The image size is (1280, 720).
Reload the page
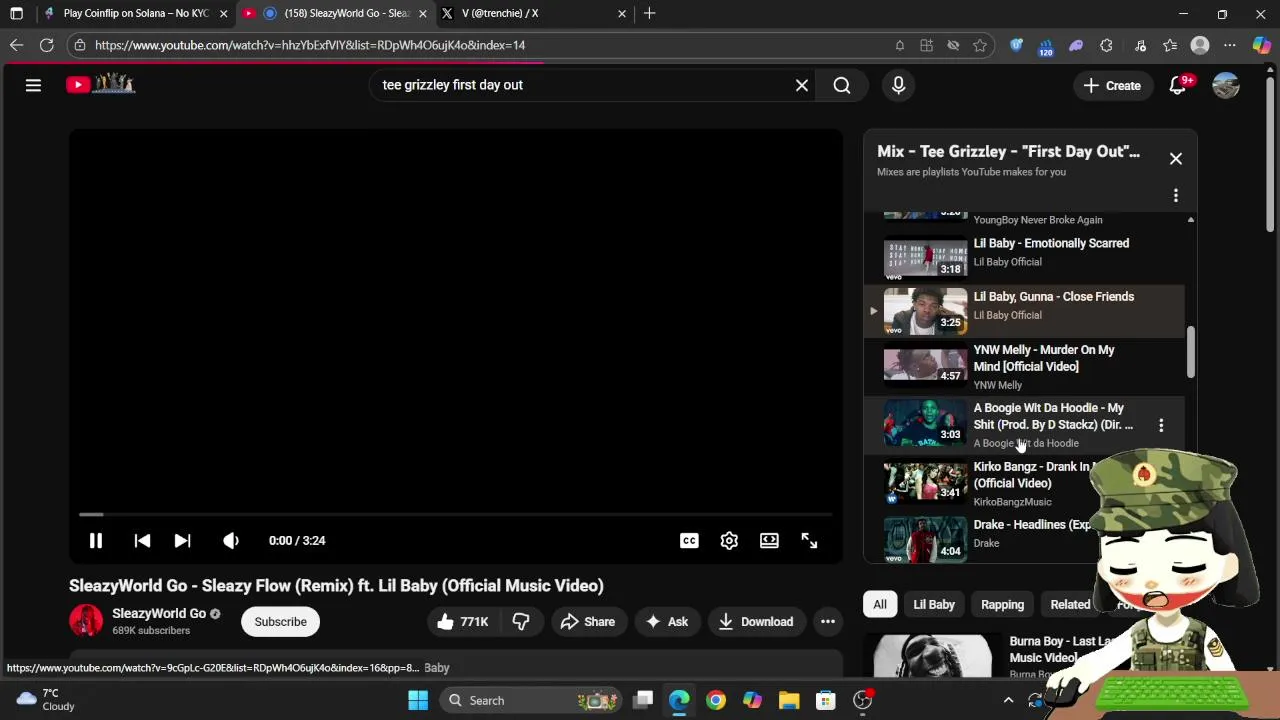coord(46,45)
